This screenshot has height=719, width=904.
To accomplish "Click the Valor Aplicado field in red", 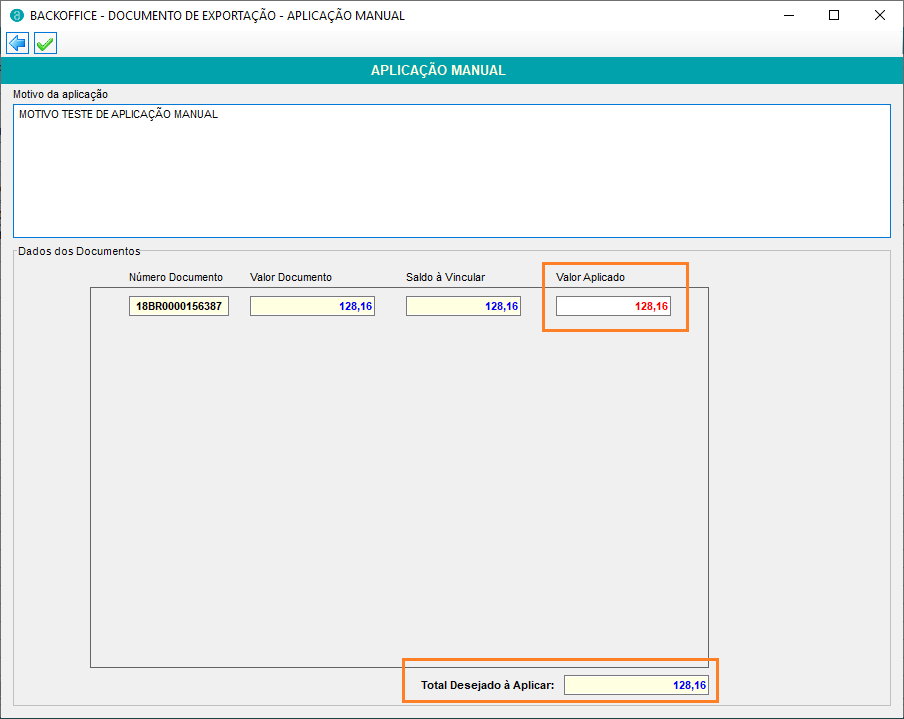I will [x=613, y=307].
